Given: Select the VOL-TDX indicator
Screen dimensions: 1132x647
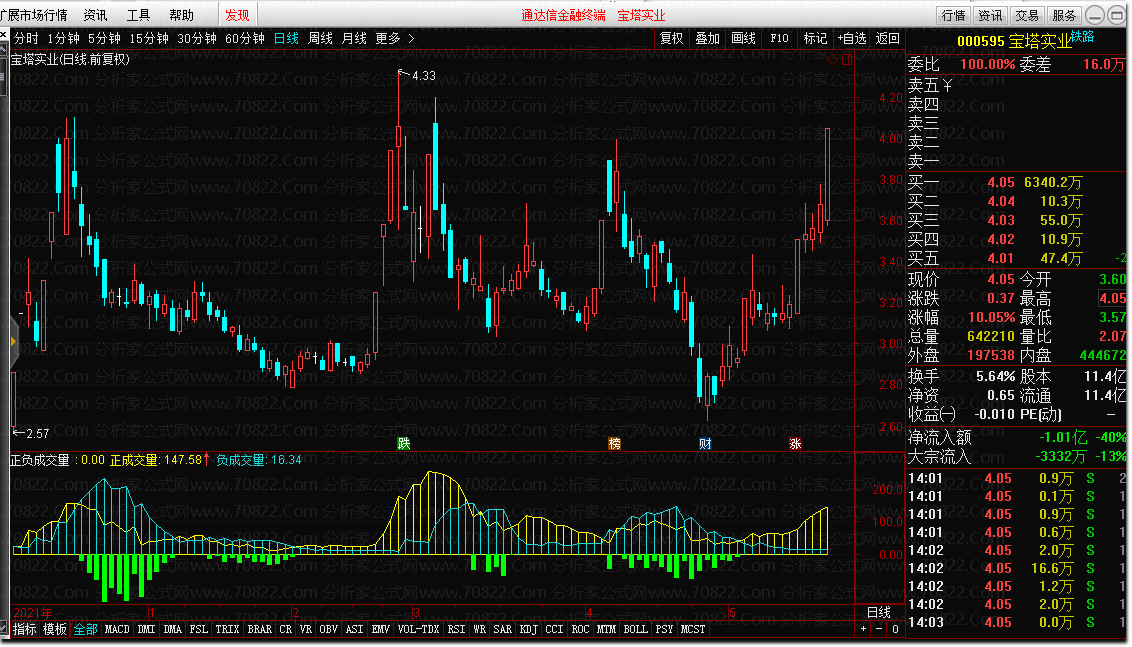Looking at the screenshot, I should [419, 629].
